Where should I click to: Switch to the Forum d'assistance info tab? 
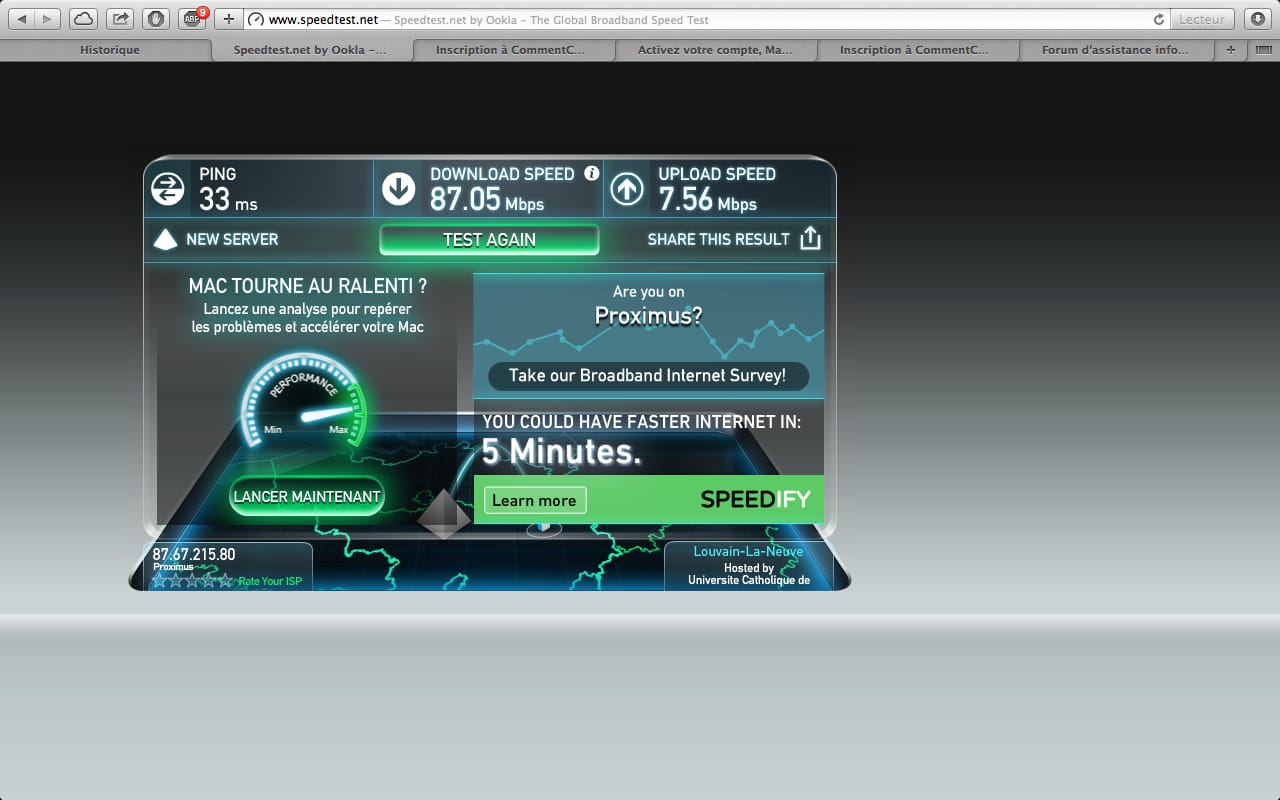coord(1116,49)
